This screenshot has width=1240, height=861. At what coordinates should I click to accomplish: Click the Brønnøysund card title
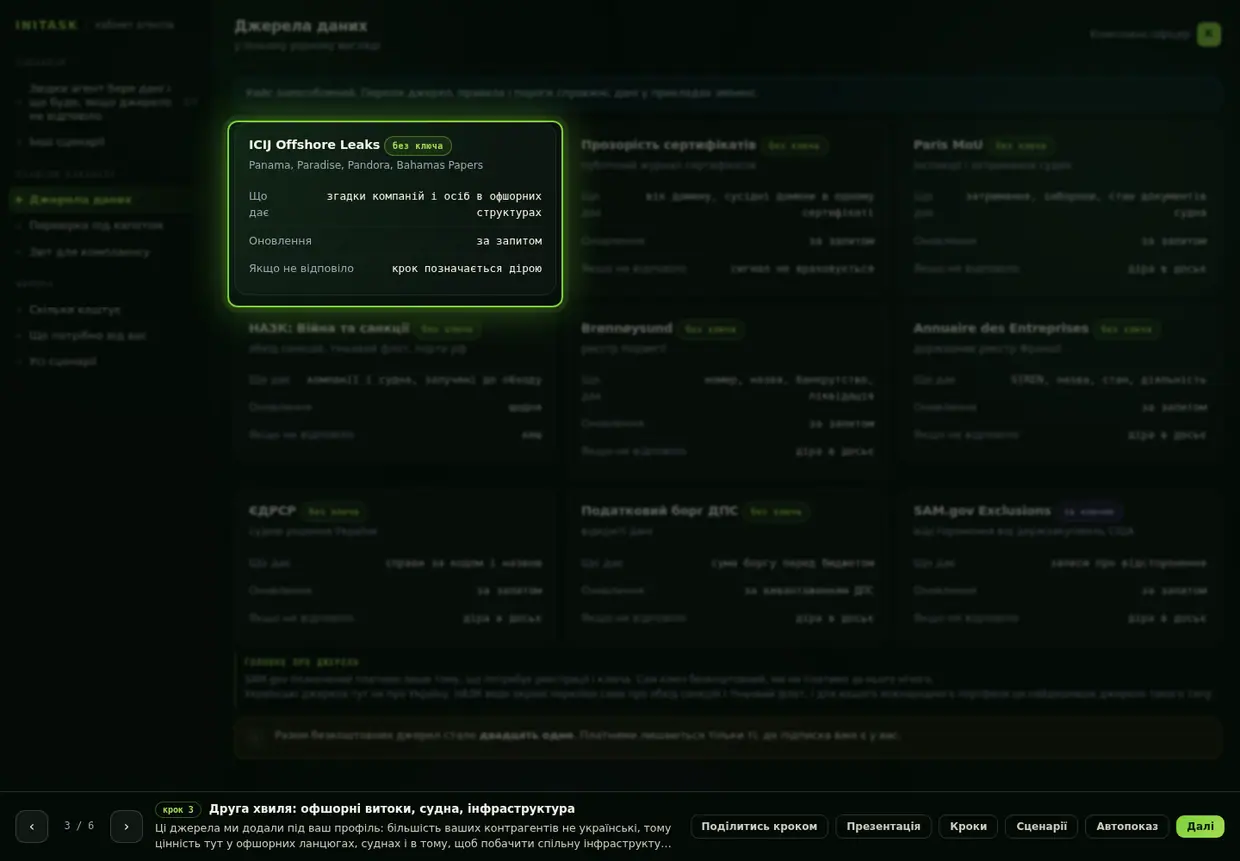pos(627,328)
